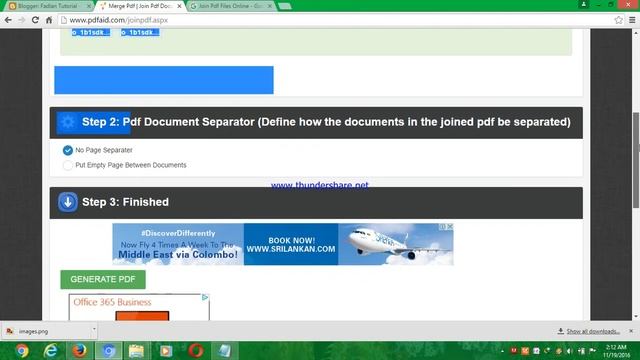Image resolution: width=640 pixels, height=360 pixels.
Task: Reload the pdfaid page
Action: pyautogui.click(x=35, y=20)
